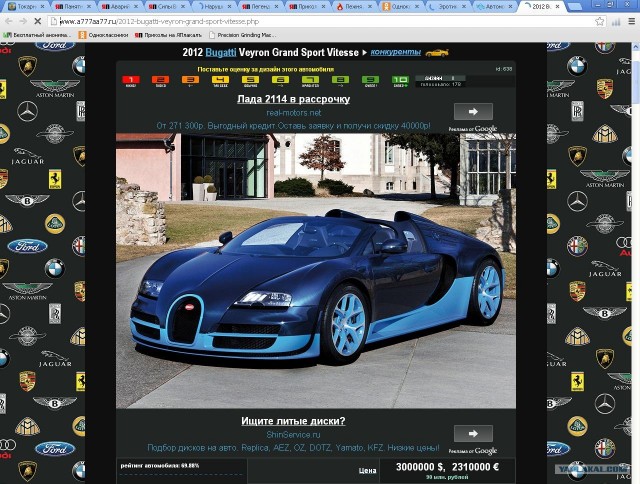
Task: Switch to the 'Автом' tab
Action: 493,7
